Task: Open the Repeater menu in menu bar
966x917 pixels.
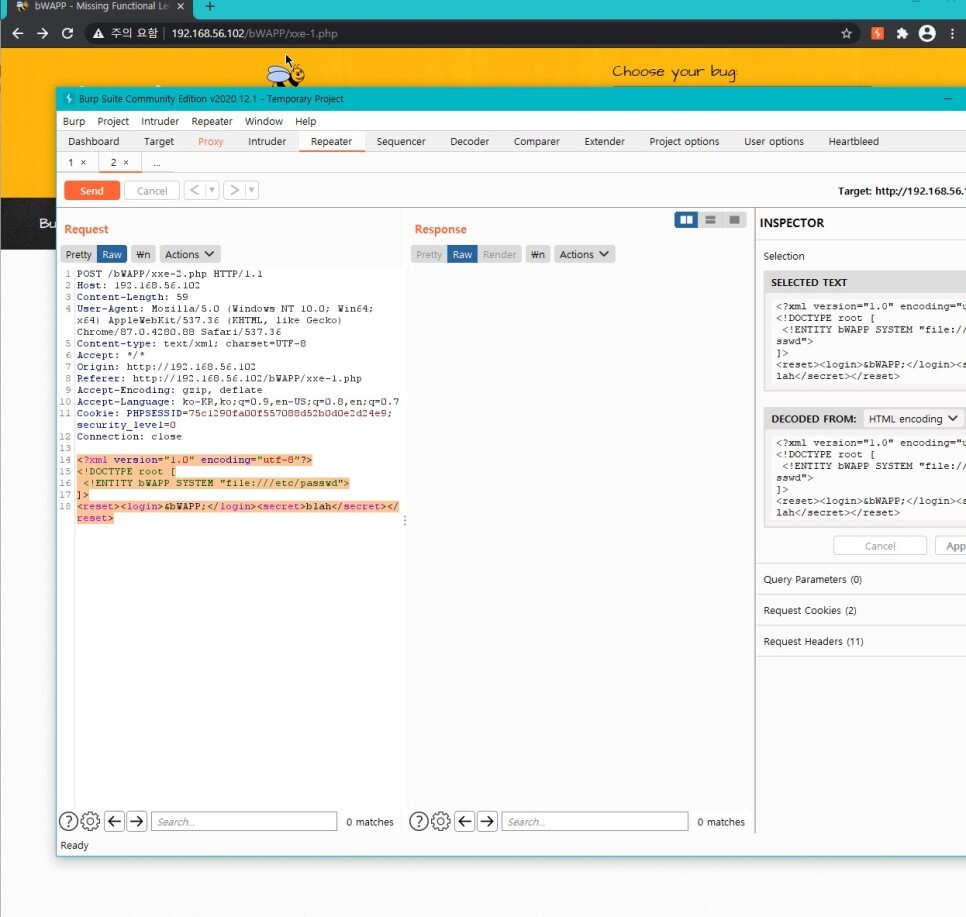Action: click(212, 121)
